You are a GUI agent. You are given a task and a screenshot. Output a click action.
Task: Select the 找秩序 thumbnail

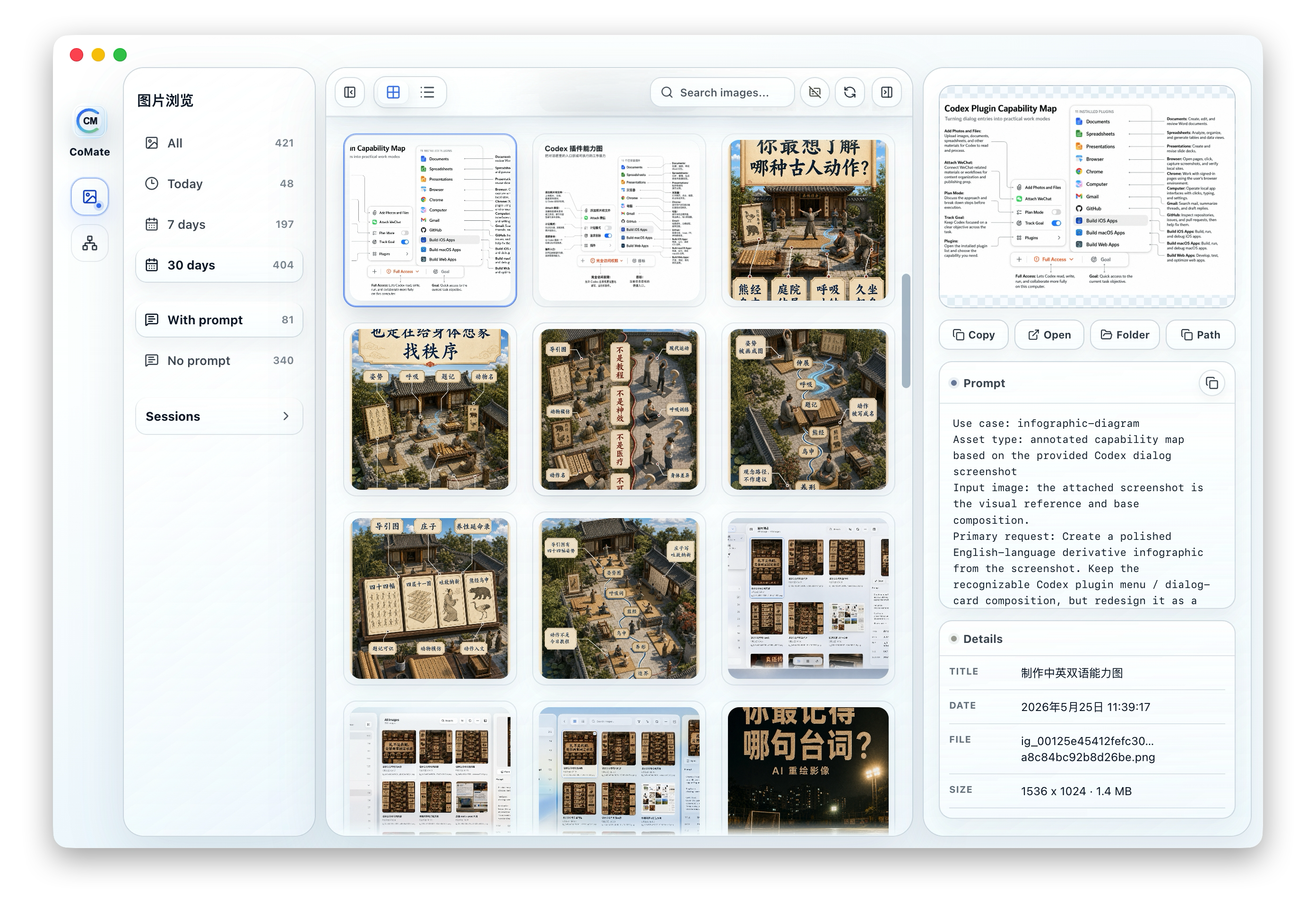[430, 409]
